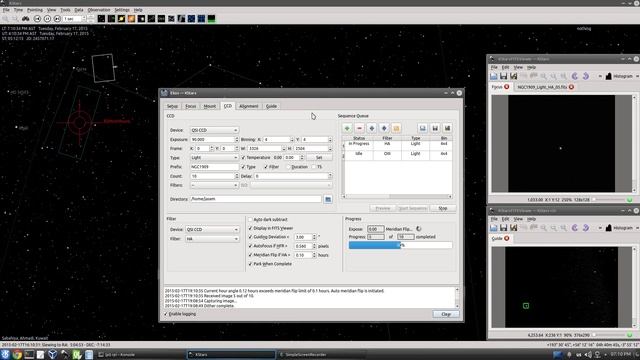Toggle the Filter prefix checkbox

266,167
